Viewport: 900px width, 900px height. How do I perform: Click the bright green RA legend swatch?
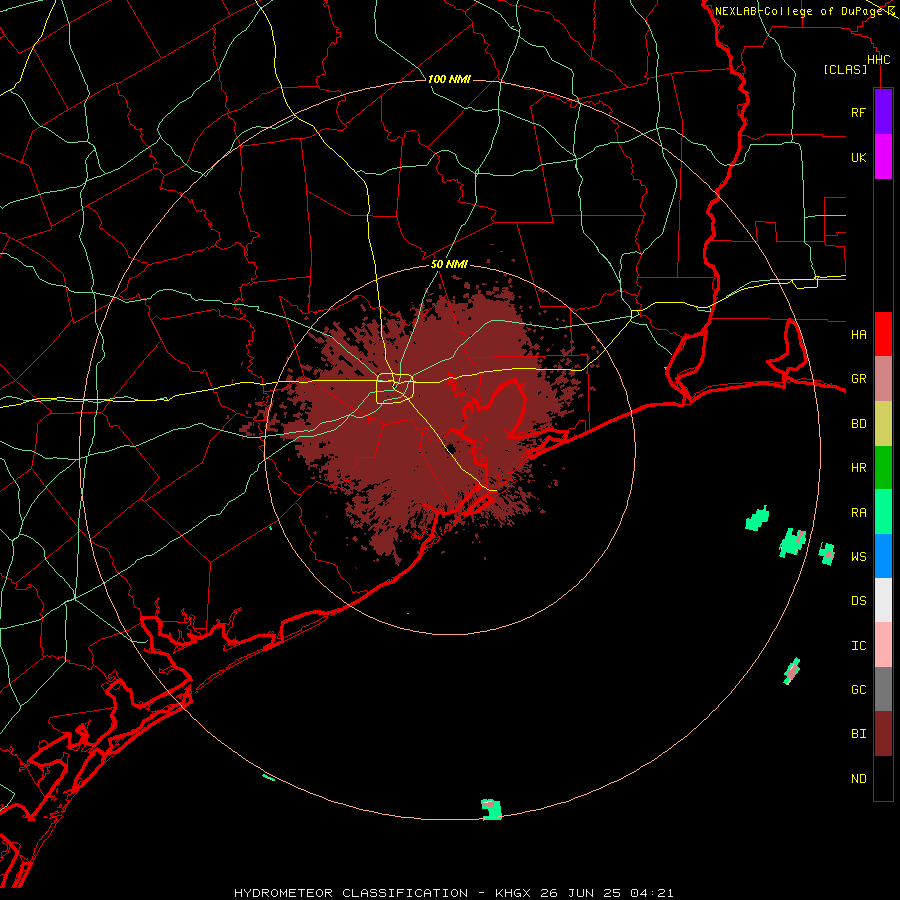[883, 512]
